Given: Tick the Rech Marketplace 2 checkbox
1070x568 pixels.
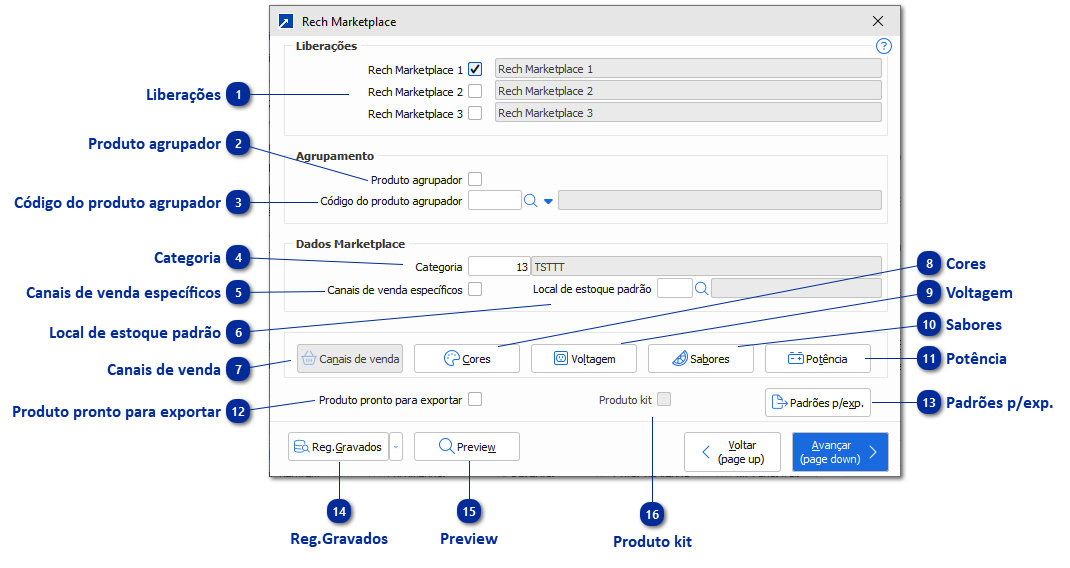Looking at the screenshot, I should pyautogui.click(x=475, y=91).
